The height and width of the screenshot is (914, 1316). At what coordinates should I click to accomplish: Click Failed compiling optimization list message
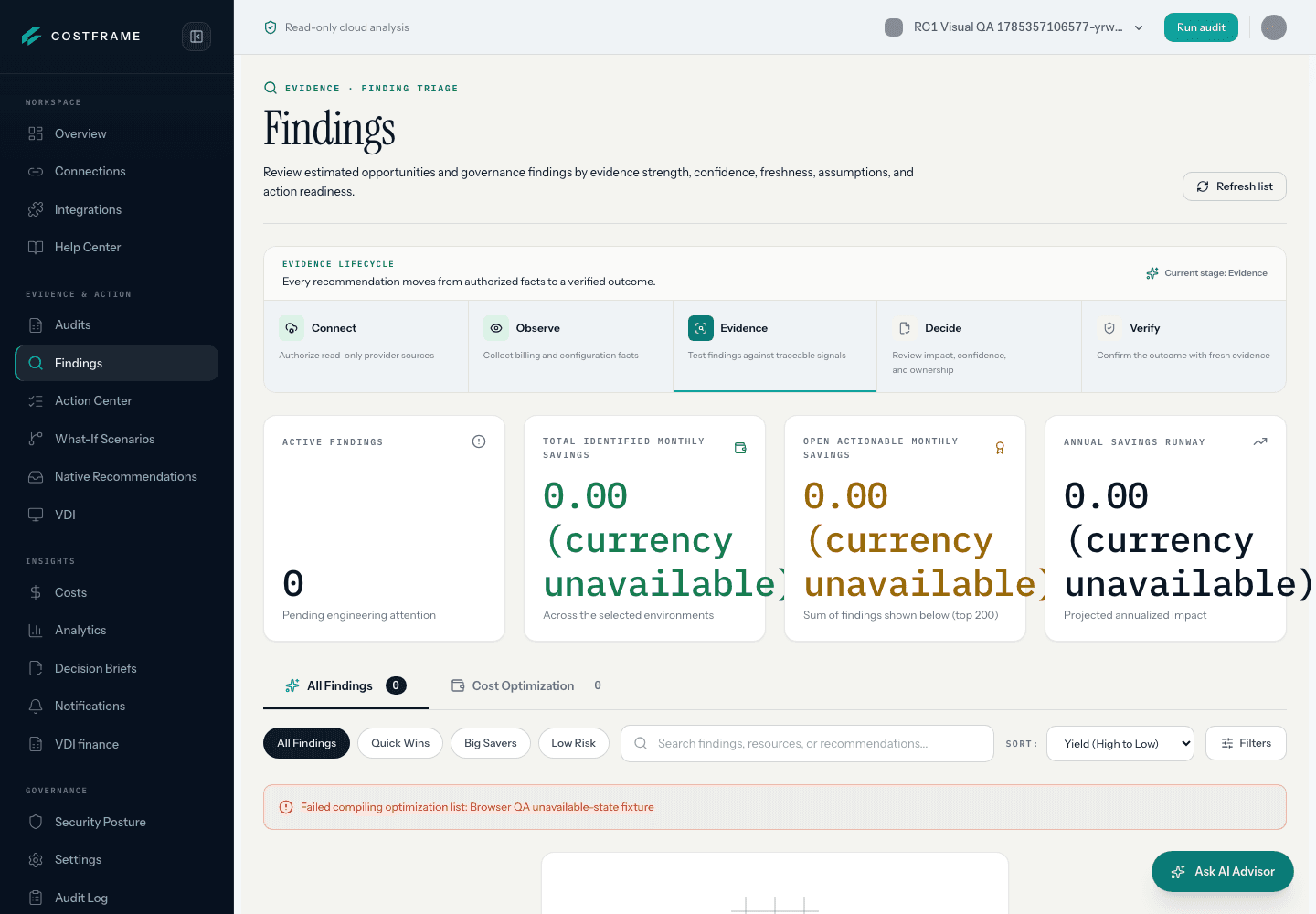click(x=477, y=807)
